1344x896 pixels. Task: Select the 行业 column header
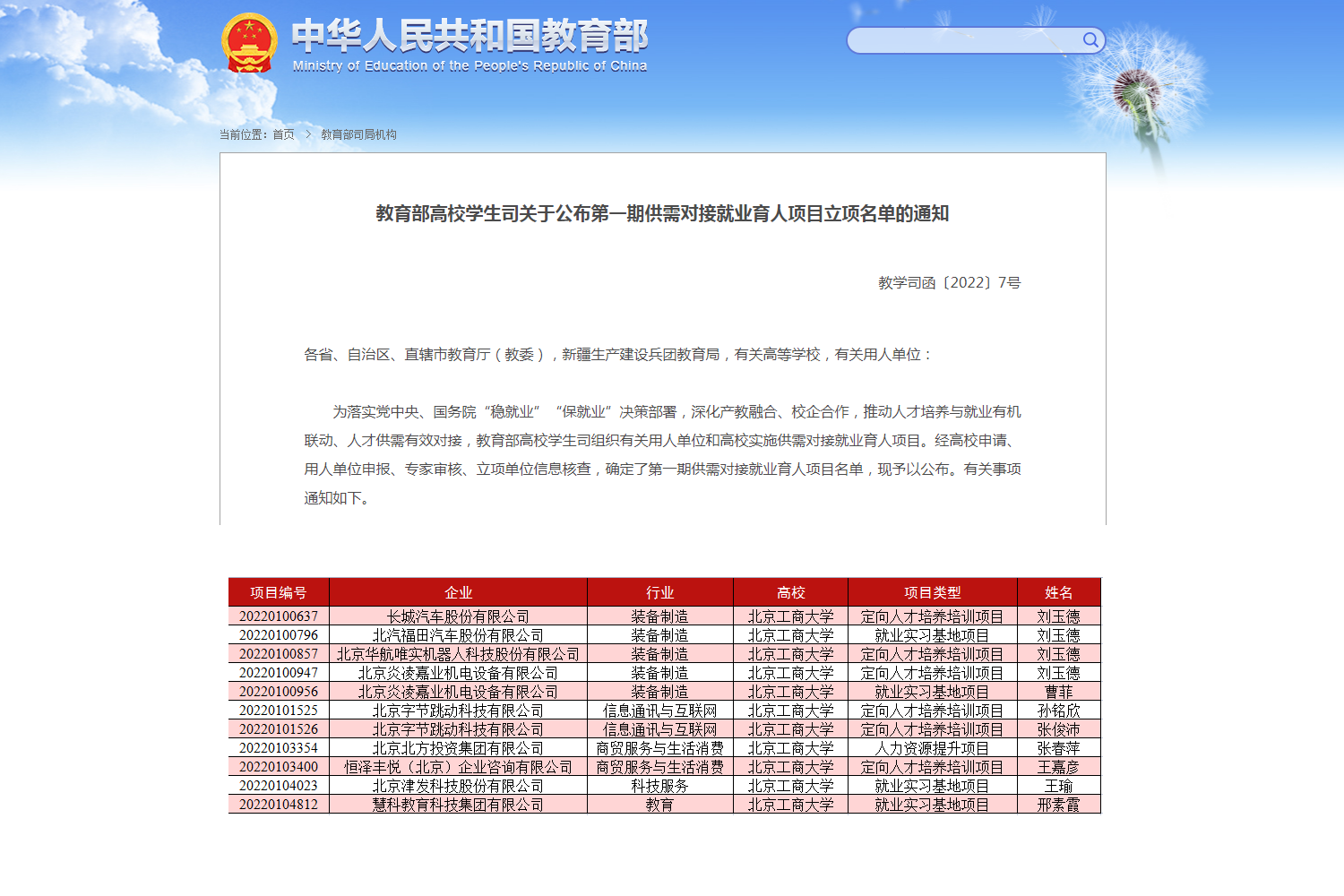click(x=659, y=592)
